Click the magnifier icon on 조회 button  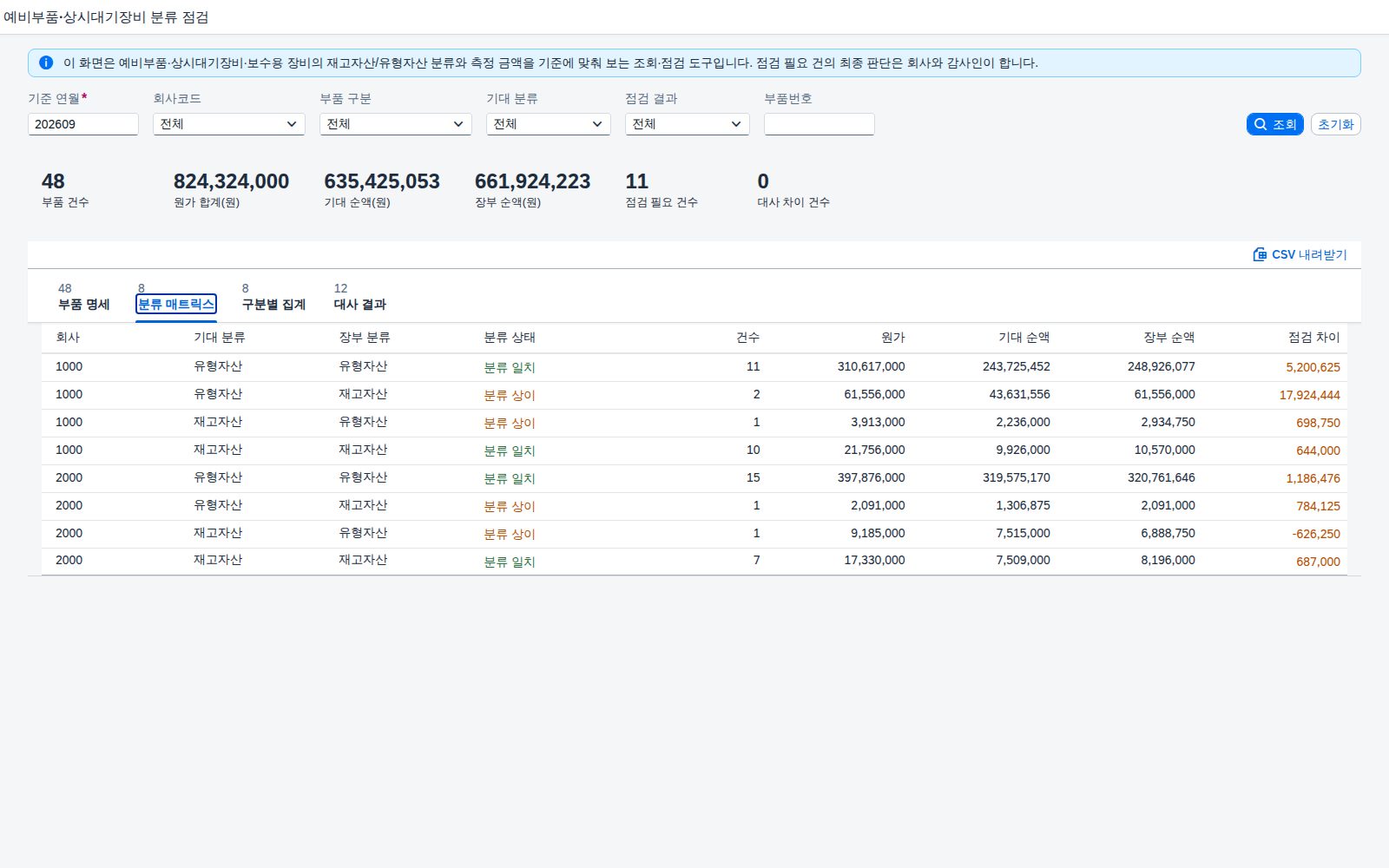point(1261,124)
